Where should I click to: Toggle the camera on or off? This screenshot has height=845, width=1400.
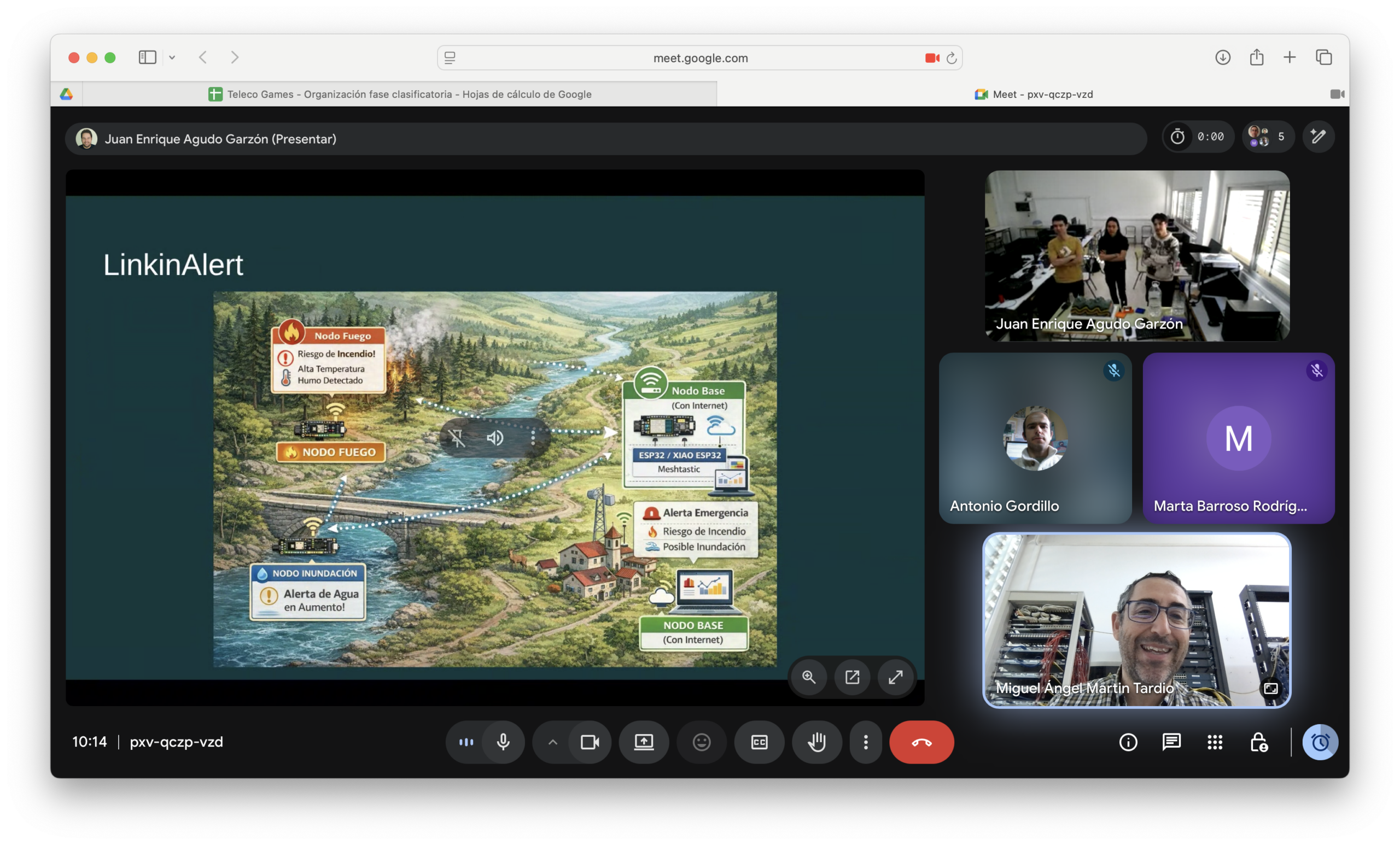point(590,742)
